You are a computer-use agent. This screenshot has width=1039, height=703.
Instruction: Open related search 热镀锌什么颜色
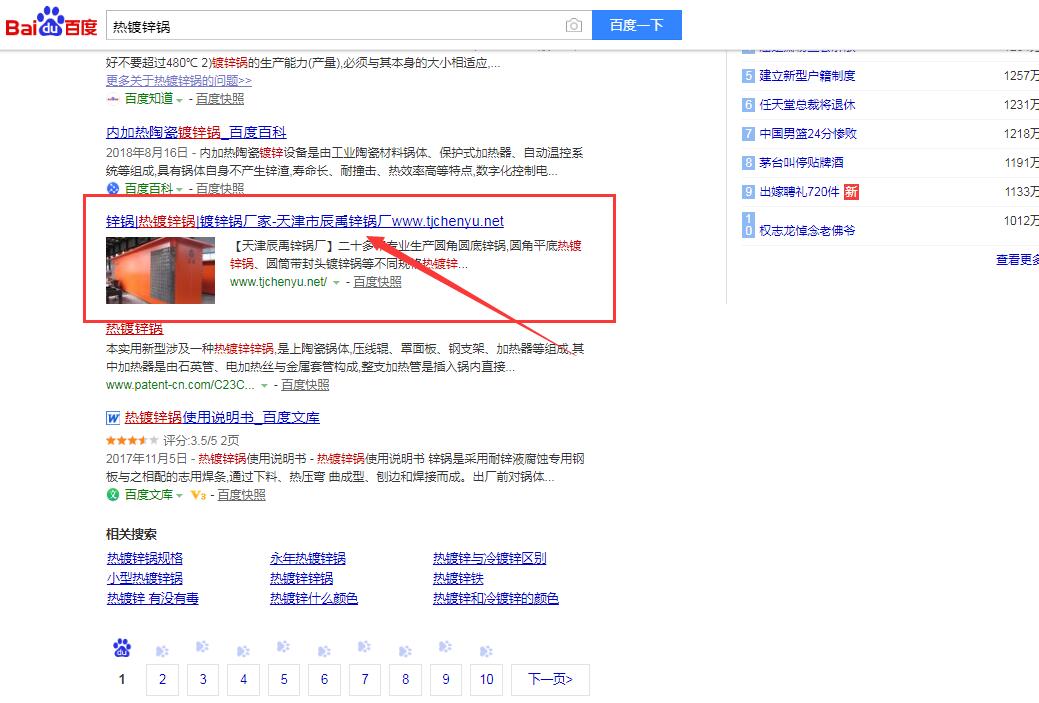314,598
